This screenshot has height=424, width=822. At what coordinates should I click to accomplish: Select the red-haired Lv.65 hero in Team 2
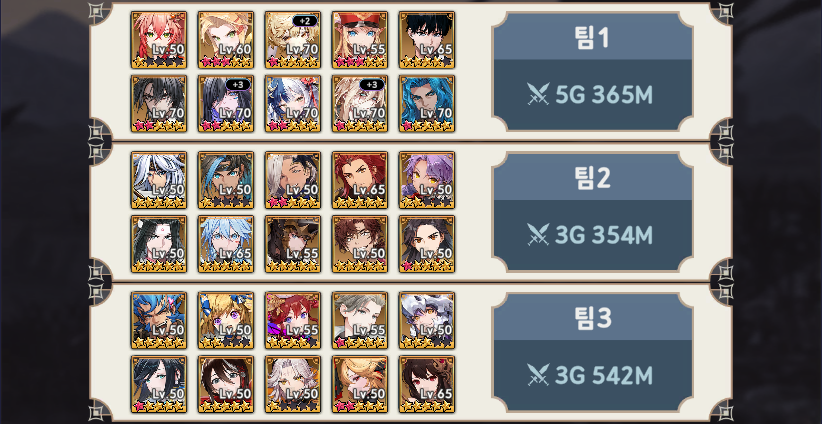tap(360, 180)
